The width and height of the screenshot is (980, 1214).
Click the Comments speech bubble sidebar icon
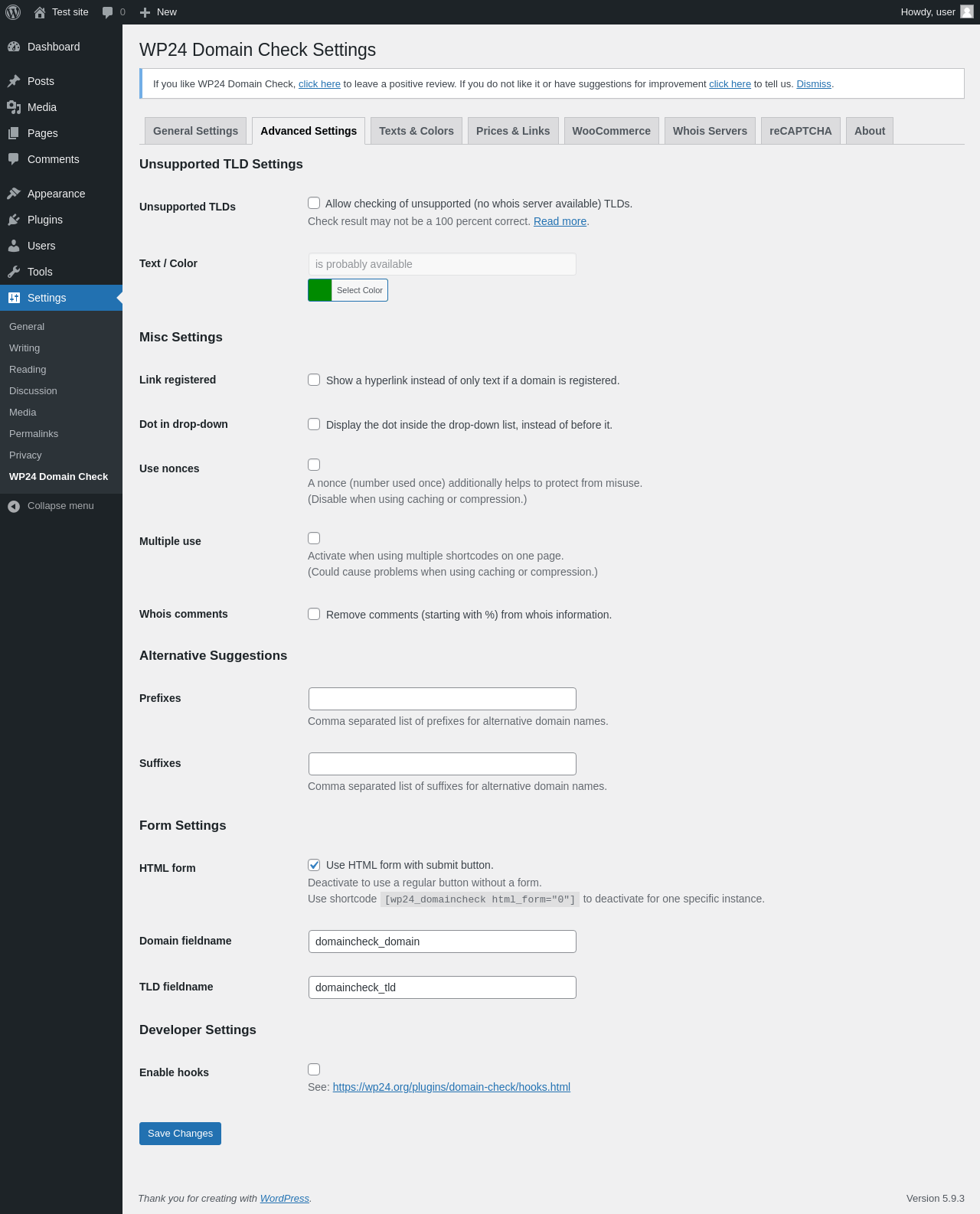(x=14, y=159)
